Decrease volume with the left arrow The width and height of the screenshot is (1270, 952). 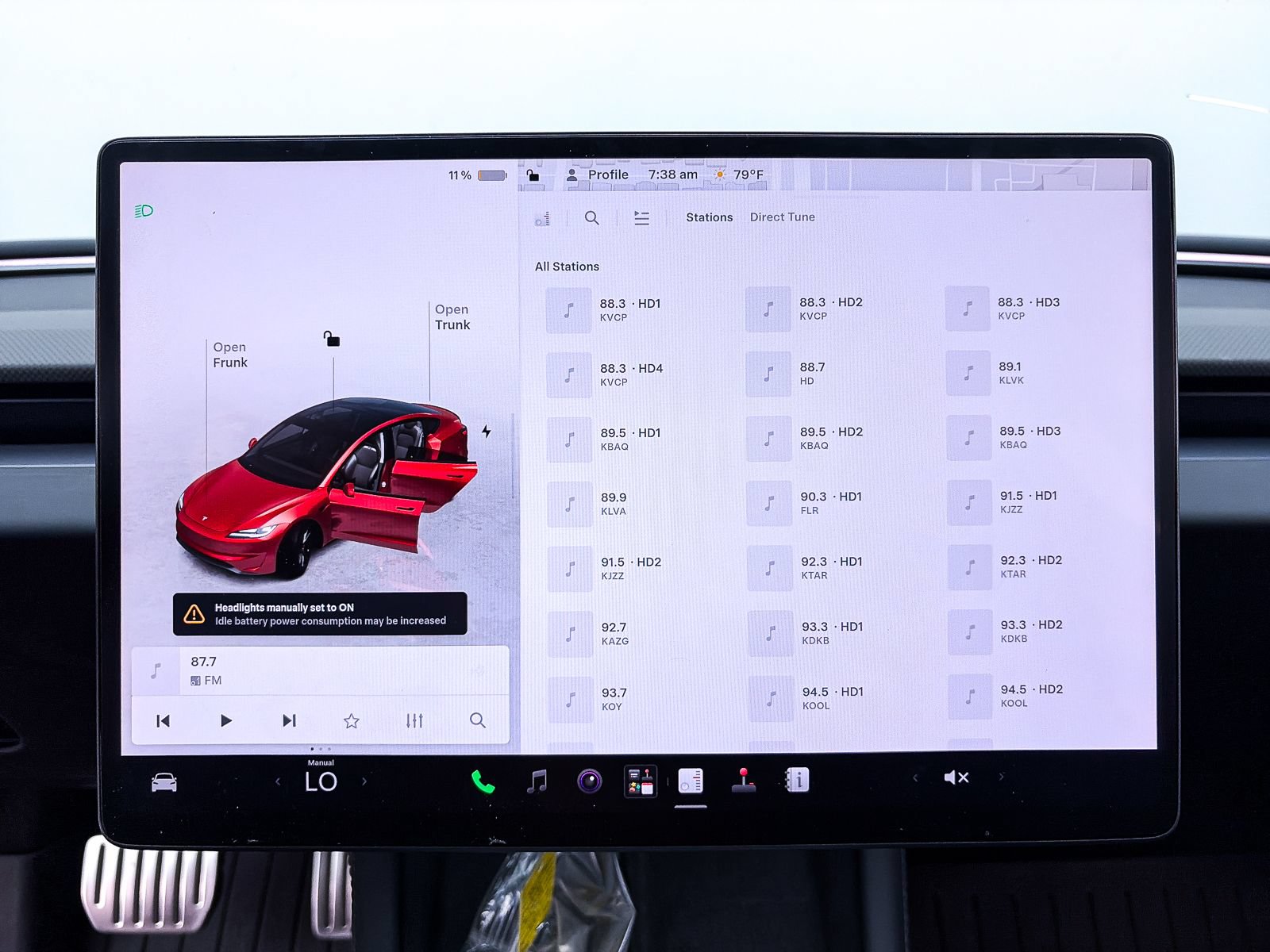point(915,777)
